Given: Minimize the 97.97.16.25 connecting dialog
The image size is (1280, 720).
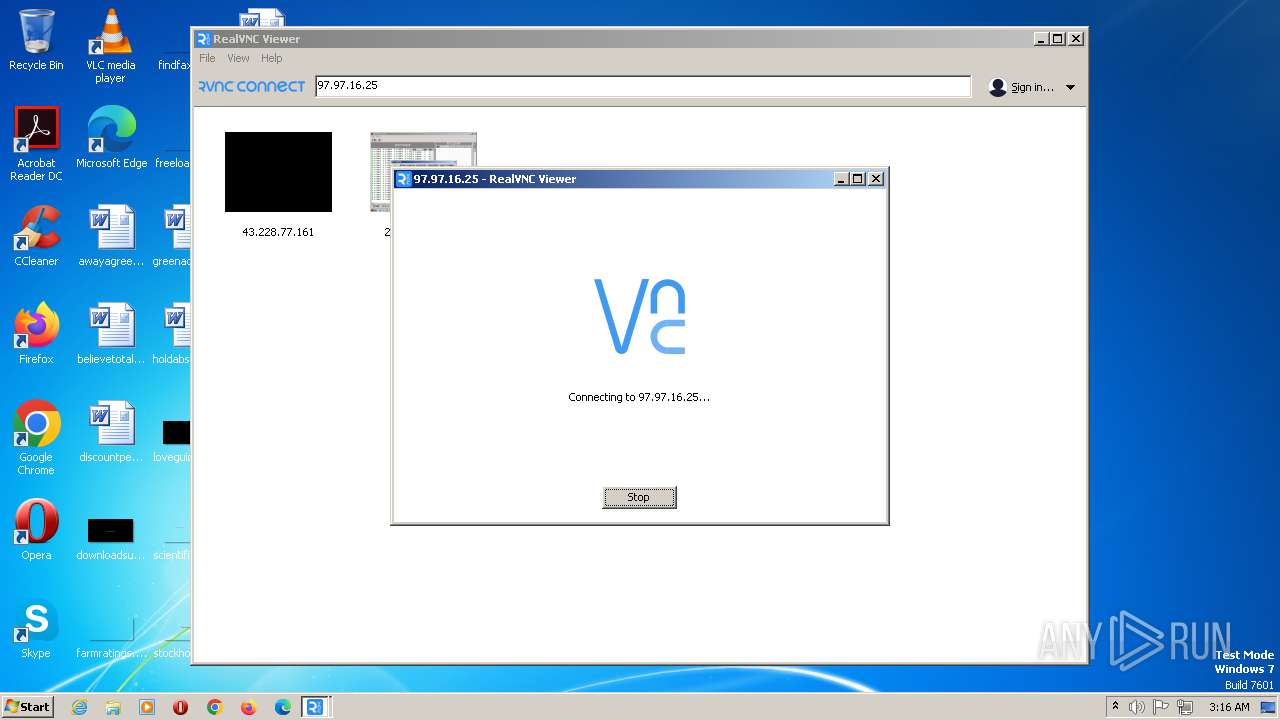Looking at the screenshot, I should [842, 179].
